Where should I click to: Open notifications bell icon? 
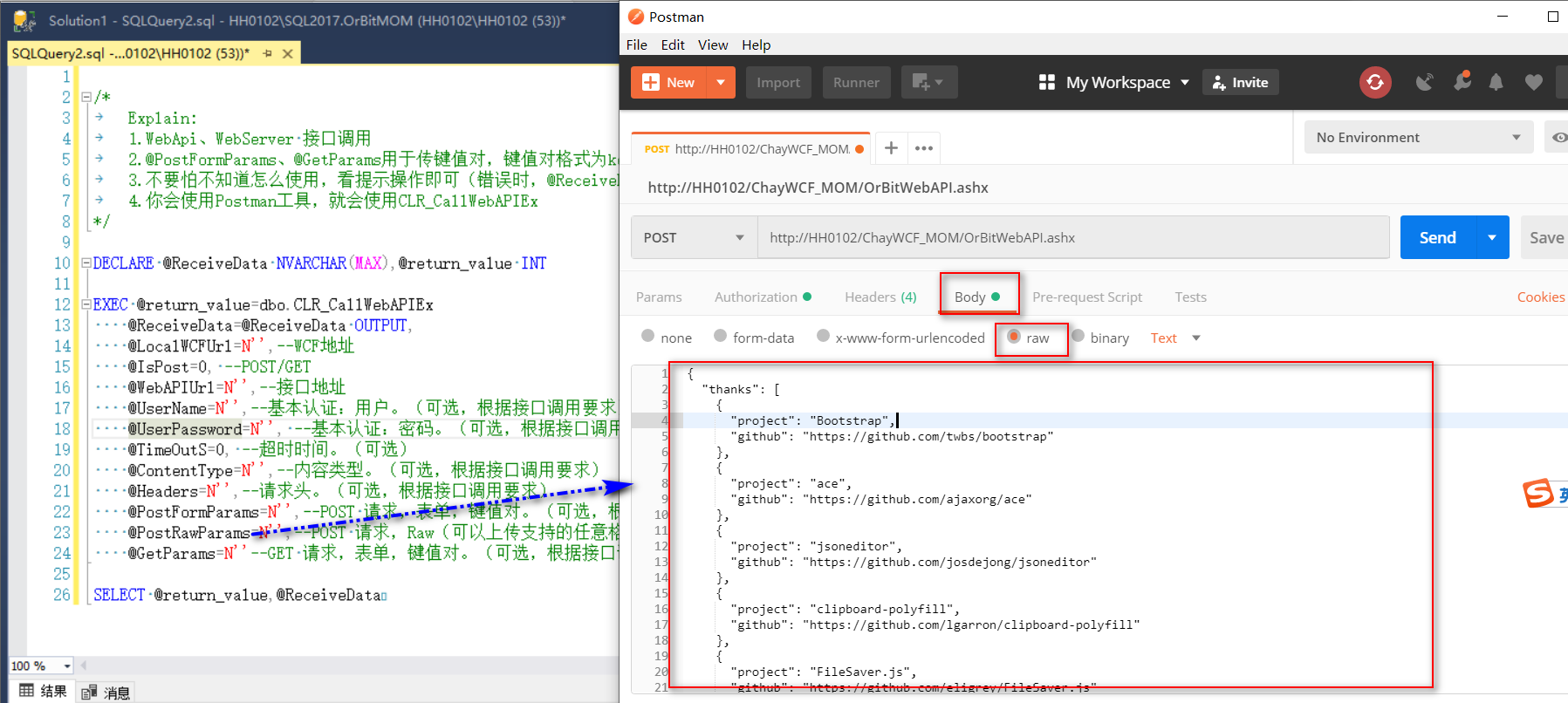(1496, 82)
